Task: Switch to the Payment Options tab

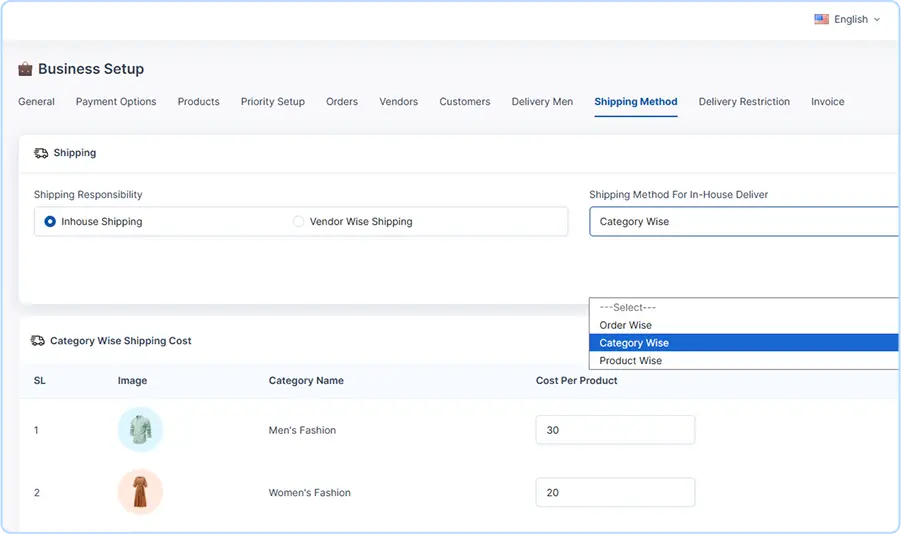Action: click(116, 102)
